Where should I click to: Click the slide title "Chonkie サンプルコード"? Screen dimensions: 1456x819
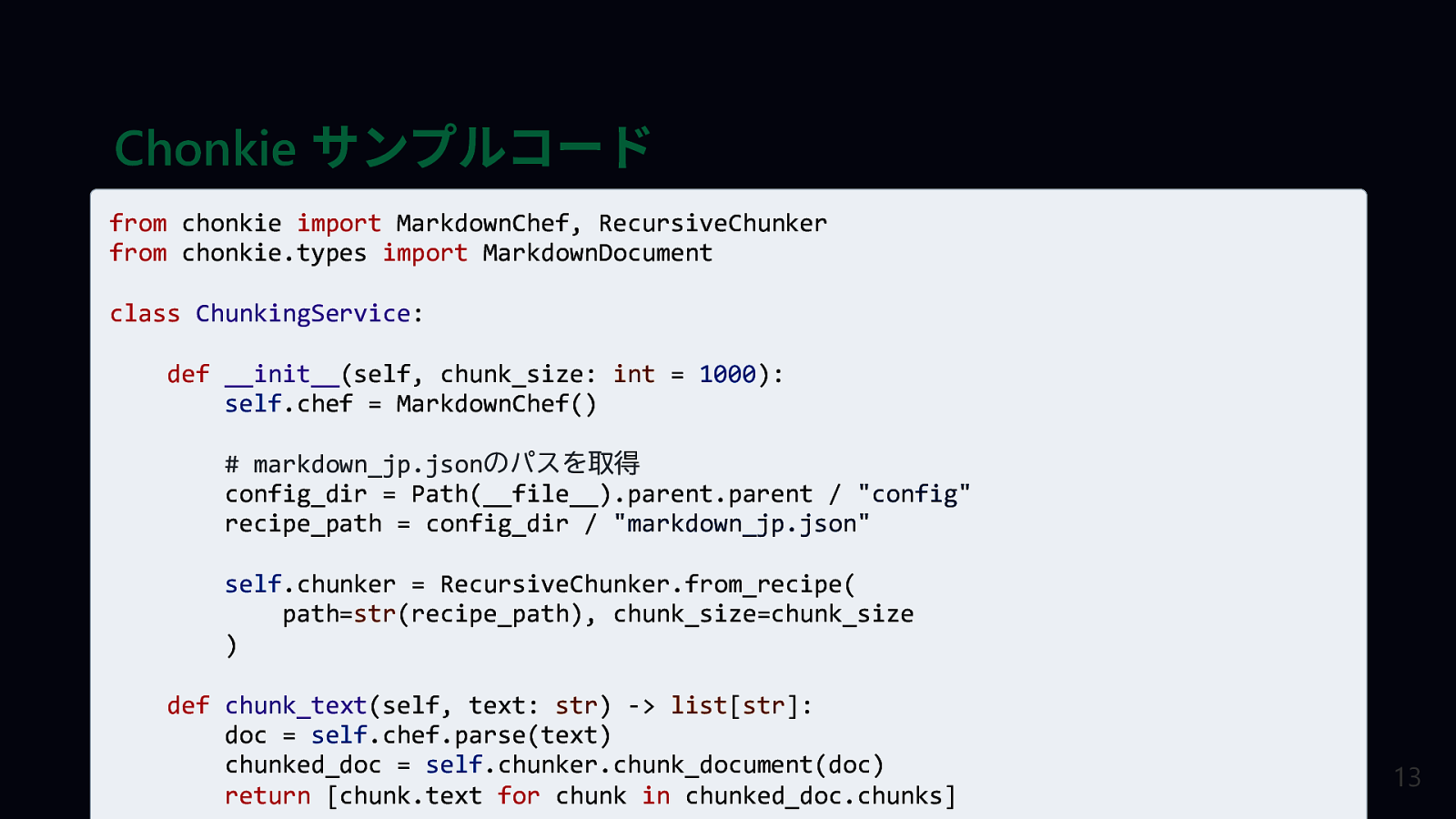[x=382, y=147]
